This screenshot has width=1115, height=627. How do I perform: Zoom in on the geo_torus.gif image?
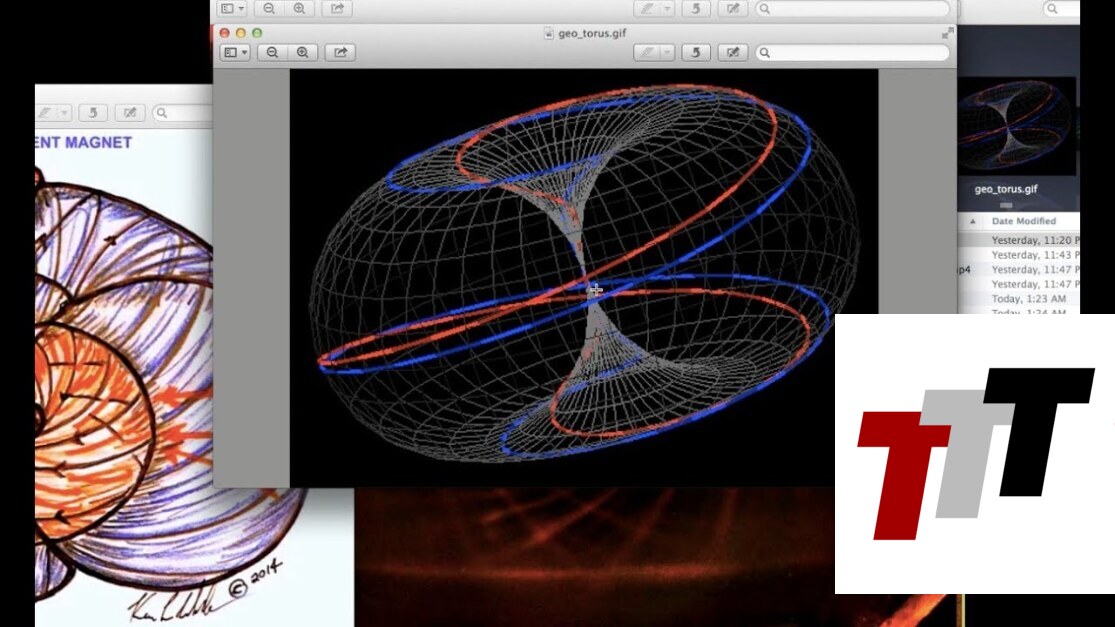[x=301, y=52]
